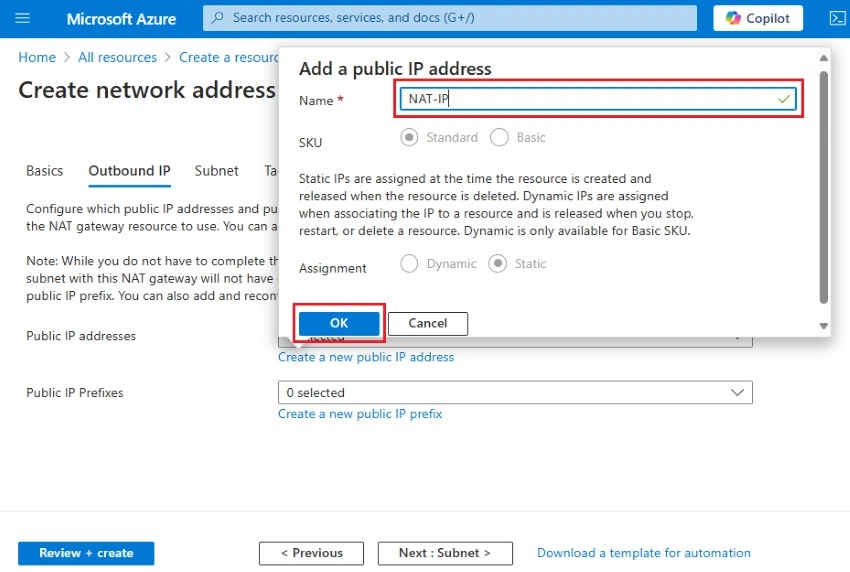This screenshot has width=850, height=572.
Task: Launch Copilot from the top bar
Action: 757,18
